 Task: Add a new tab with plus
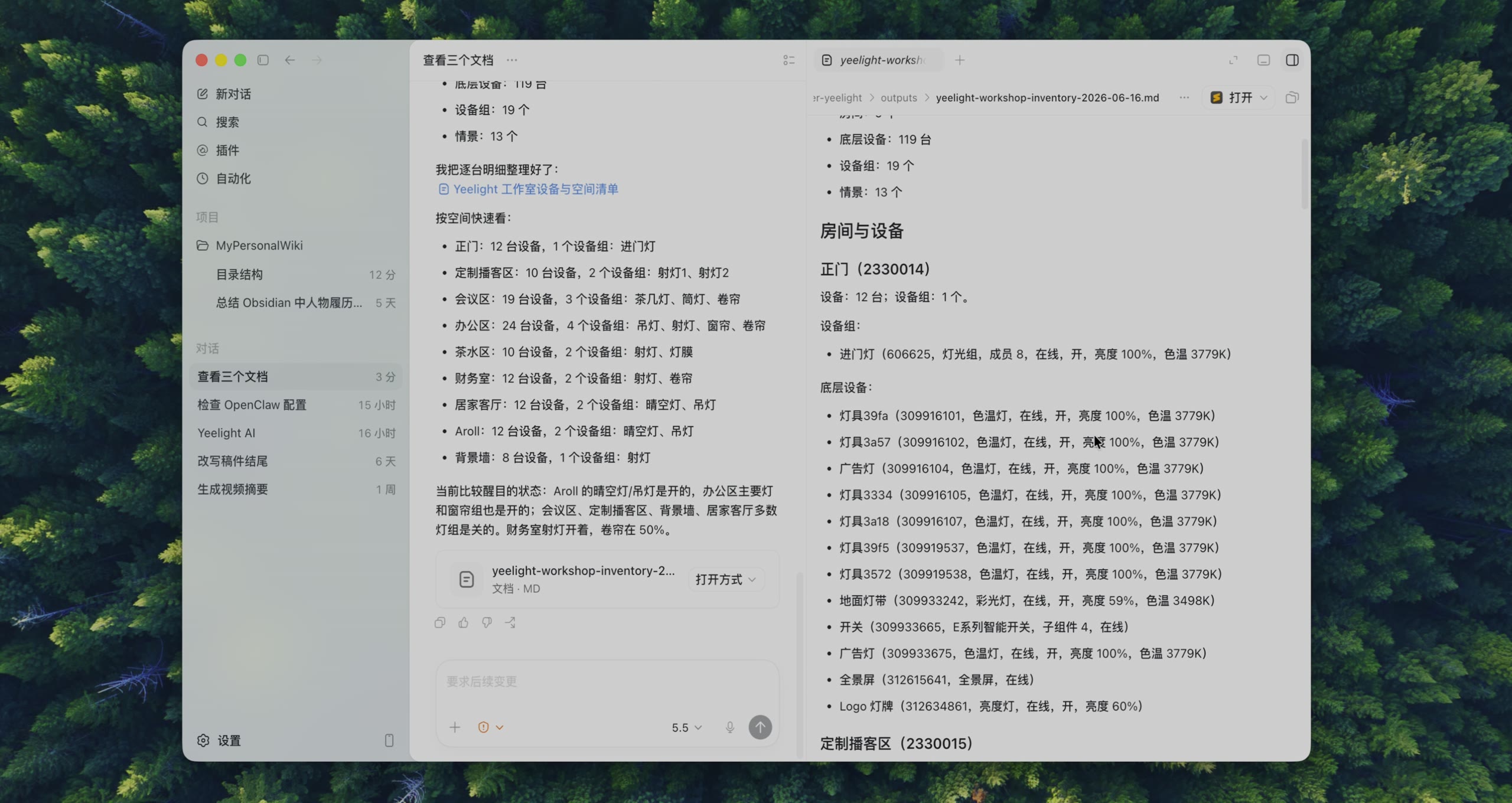pyautogui.click(x=960, y=60)
